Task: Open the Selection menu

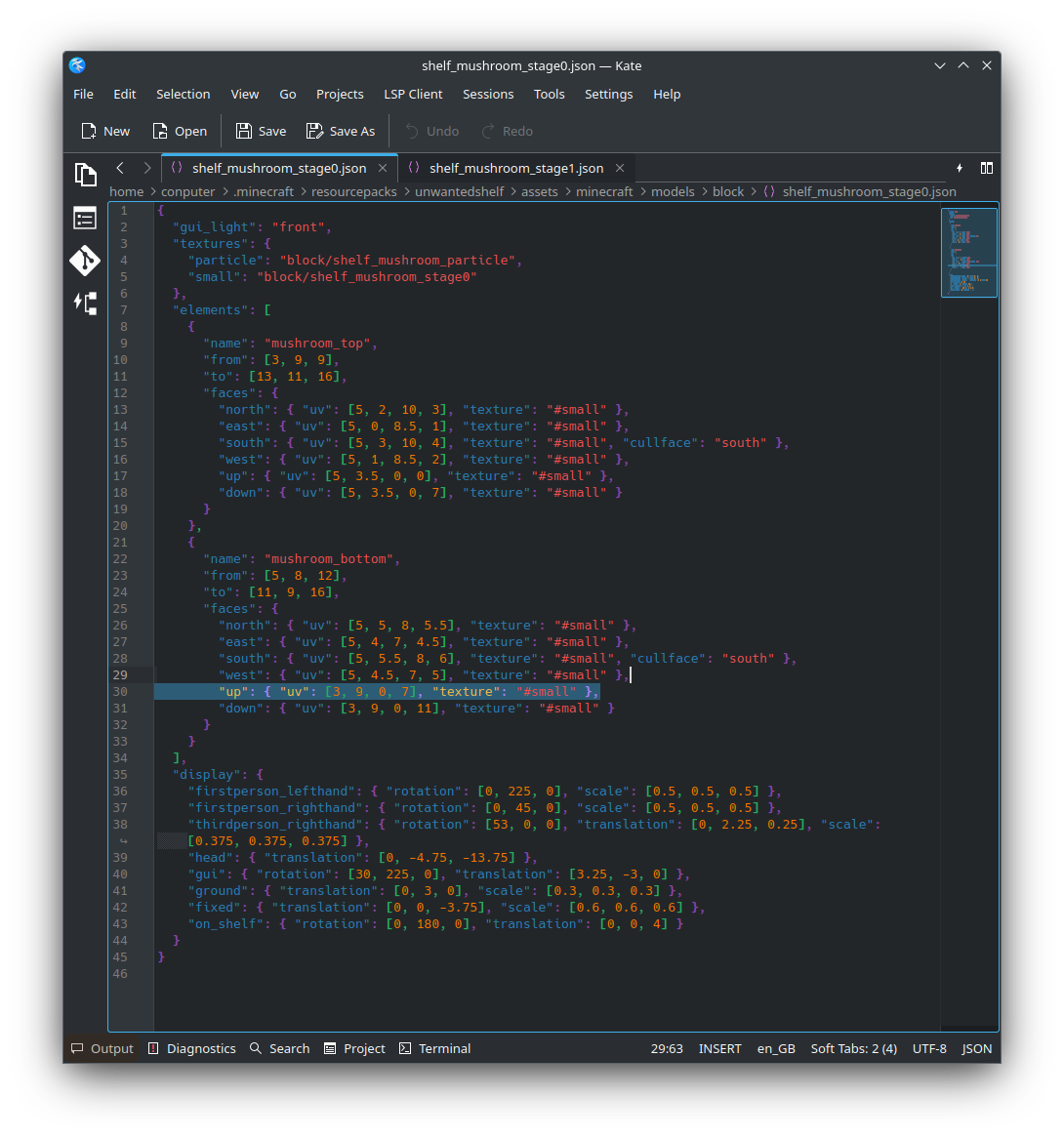Action: coord(183,95)
